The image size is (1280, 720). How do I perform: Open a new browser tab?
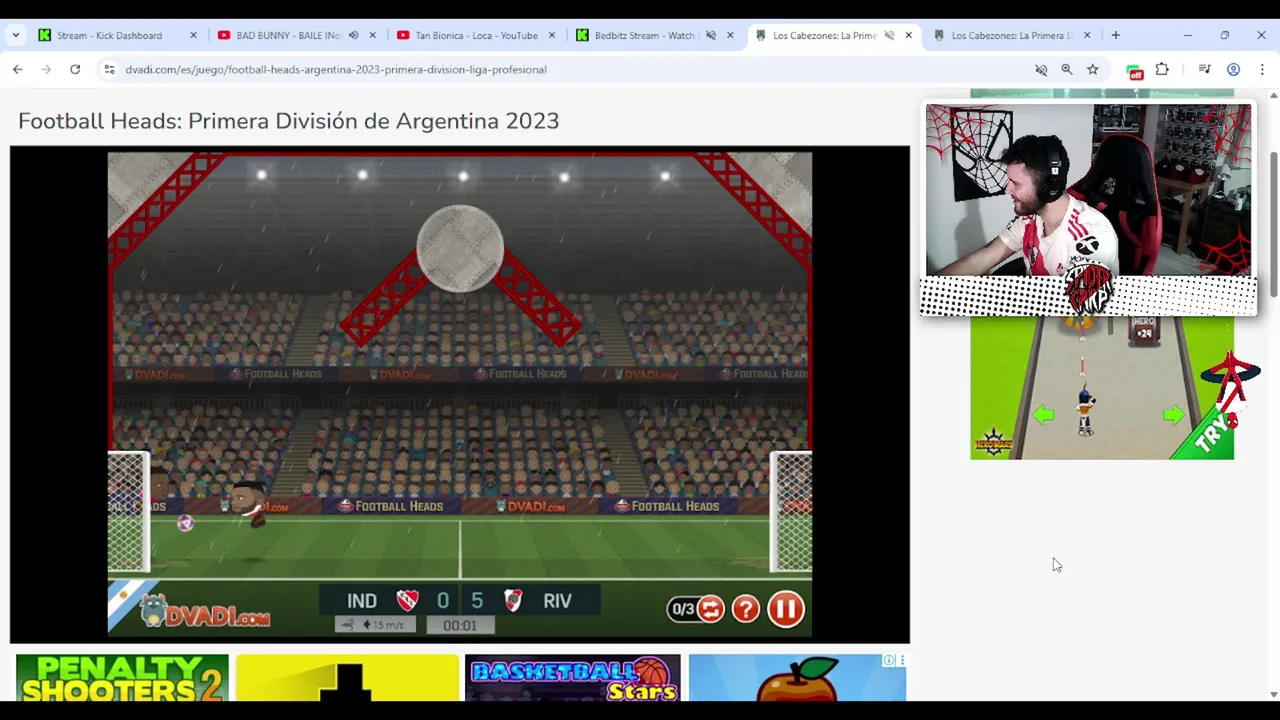click(x=1115, y=35)
